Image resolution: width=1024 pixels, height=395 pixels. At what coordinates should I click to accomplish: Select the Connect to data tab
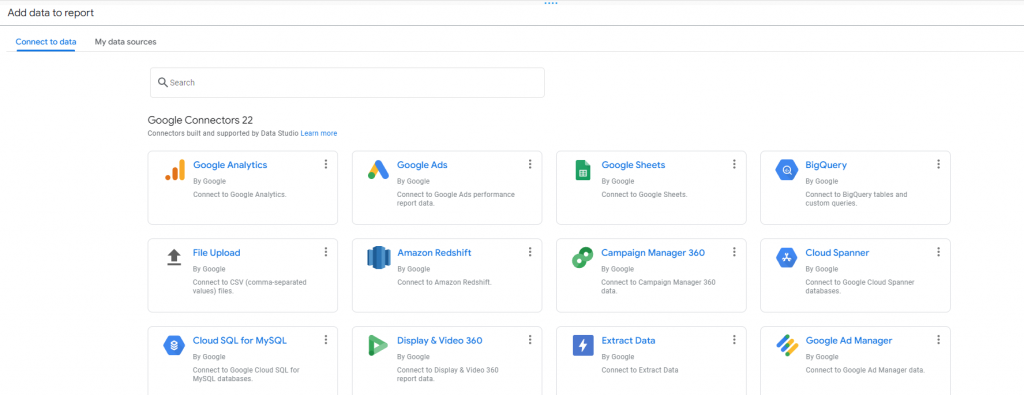pyautogui.click(x=46, y=42)
